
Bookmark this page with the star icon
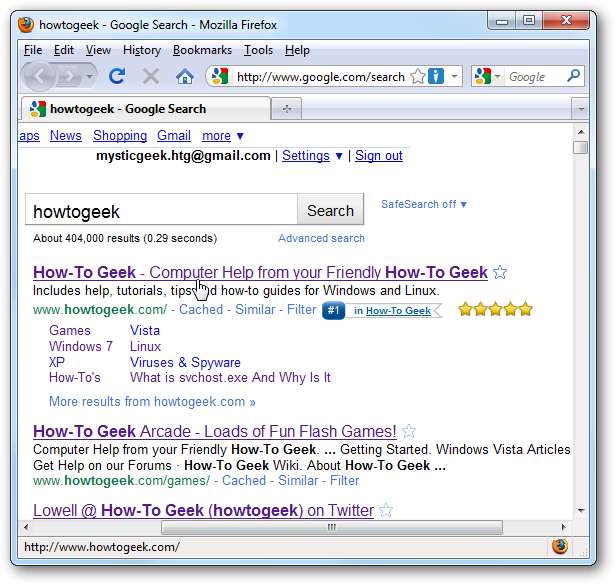tap(418, 76)
